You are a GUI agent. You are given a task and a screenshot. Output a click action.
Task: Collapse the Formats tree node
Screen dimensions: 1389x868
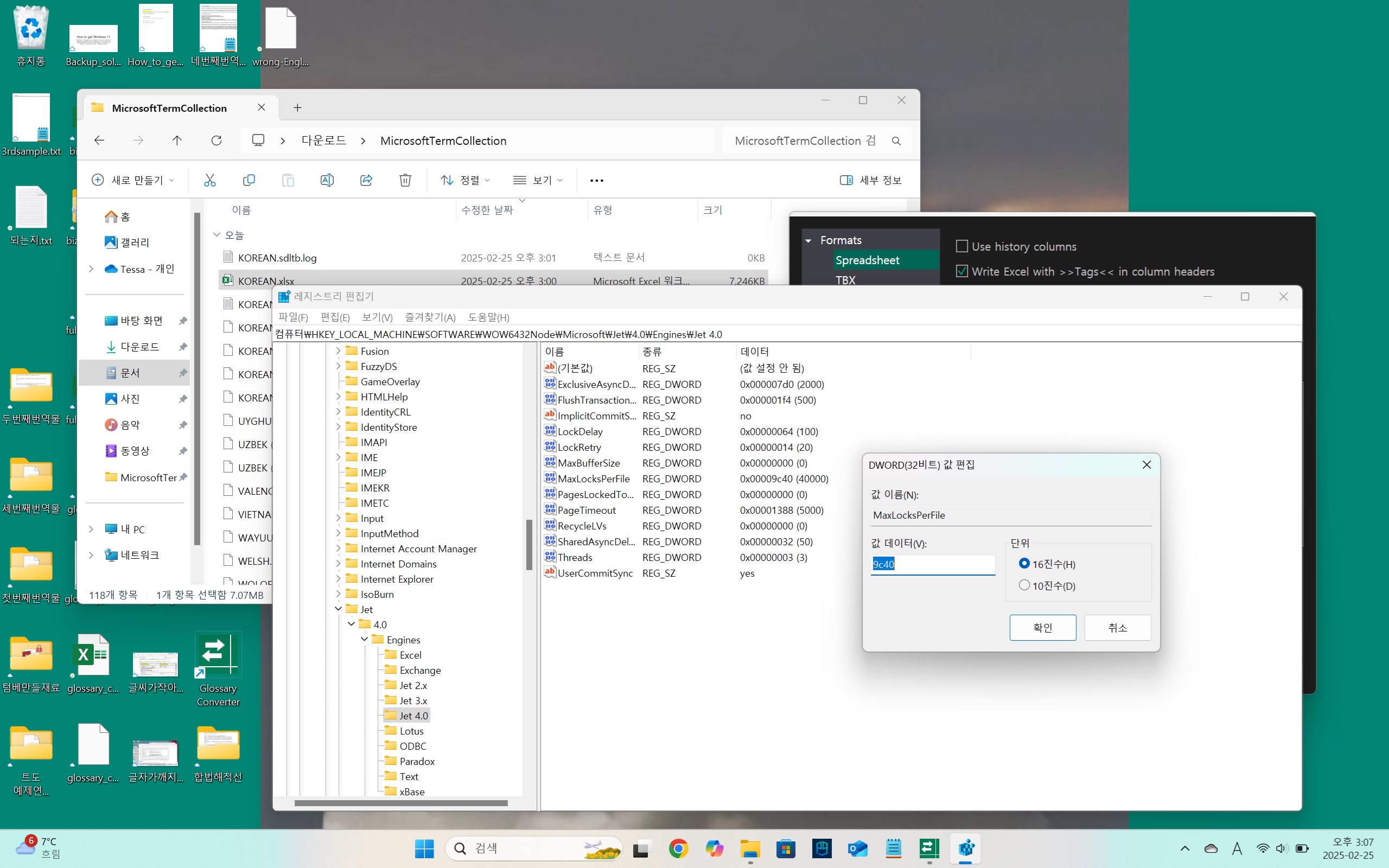click(x=808, y=240)
